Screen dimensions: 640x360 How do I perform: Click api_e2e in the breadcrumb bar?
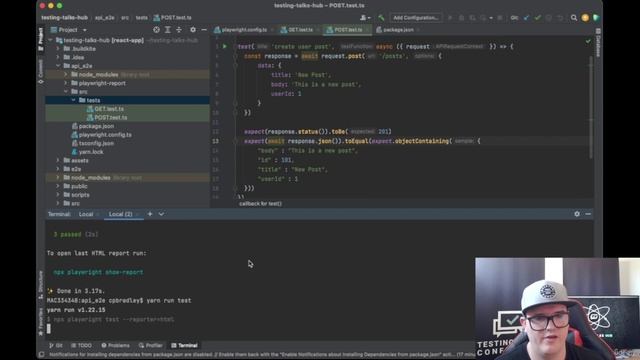click(x=104, y=18)
